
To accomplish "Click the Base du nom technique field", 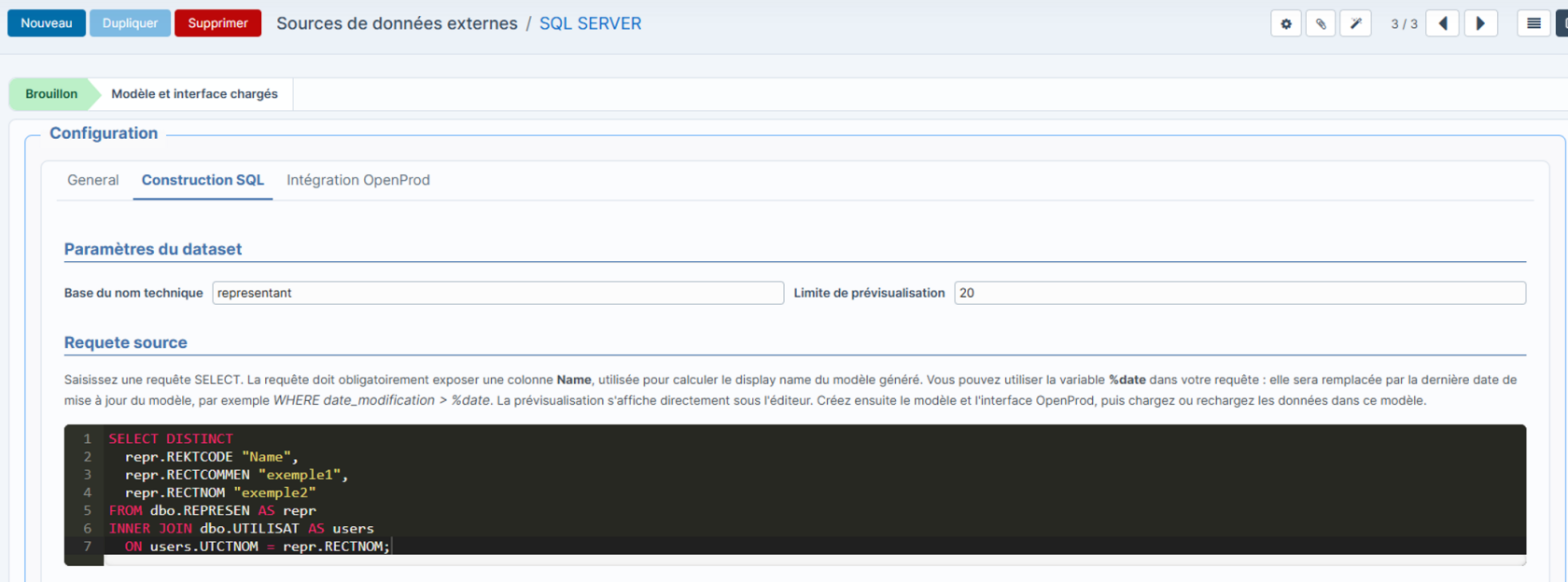I will (497, 293).
